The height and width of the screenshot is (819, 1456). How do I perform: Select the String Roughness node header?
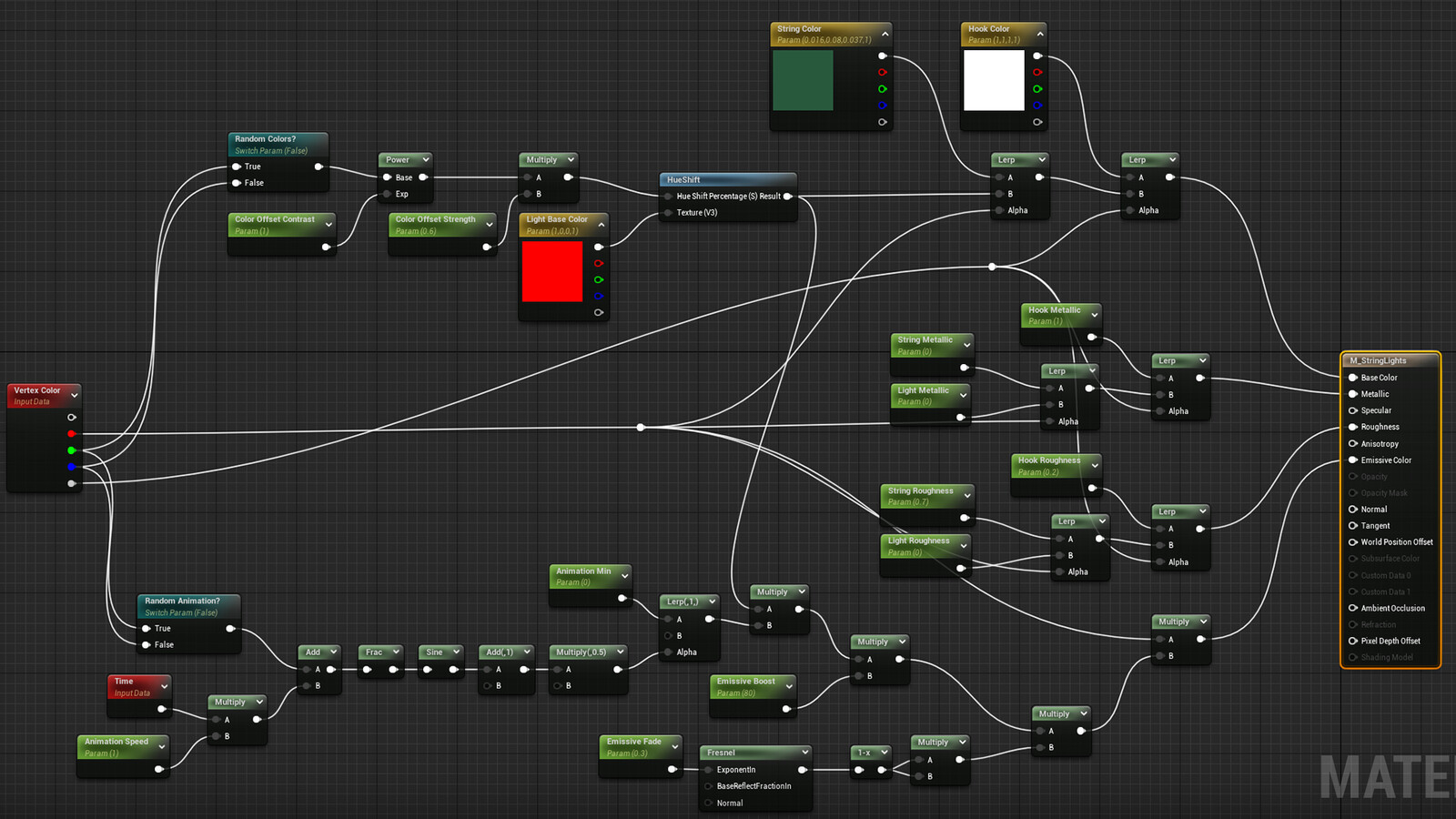tap(926, 496)
